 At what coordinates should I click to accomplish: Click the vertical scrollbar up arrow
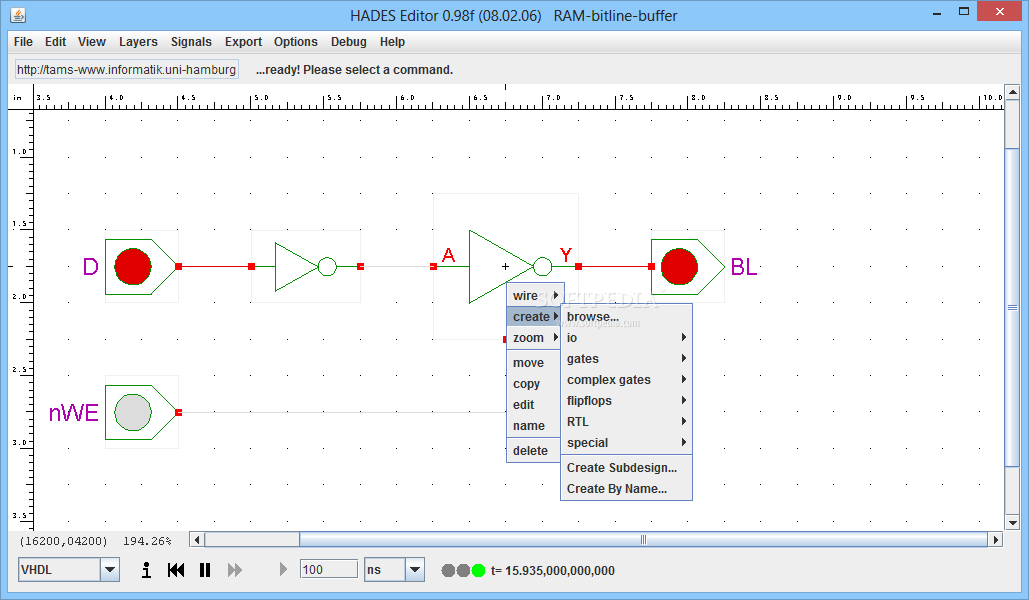(1013, 92)
